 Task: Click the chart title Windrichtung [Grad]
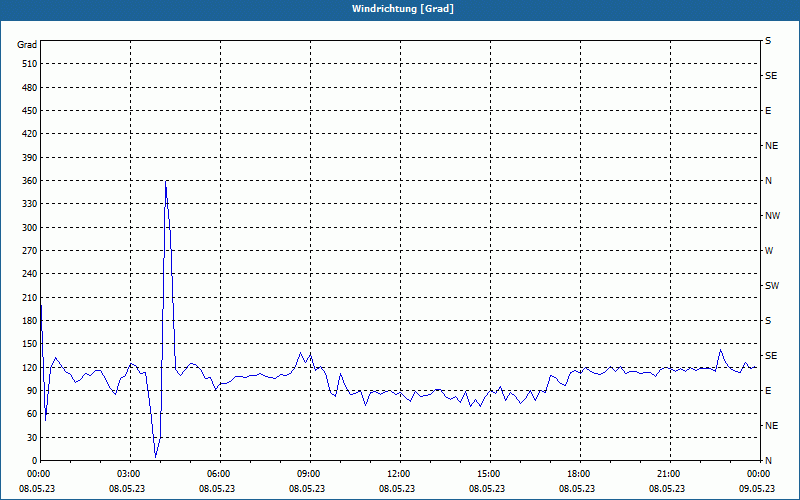403,9
